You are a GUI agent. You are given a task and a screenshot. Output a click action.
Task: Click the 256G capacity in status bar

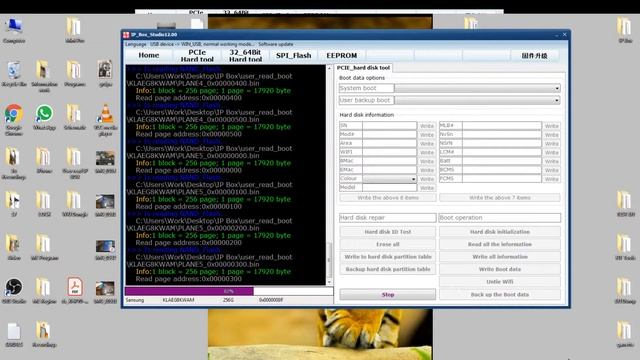(228, 300)
